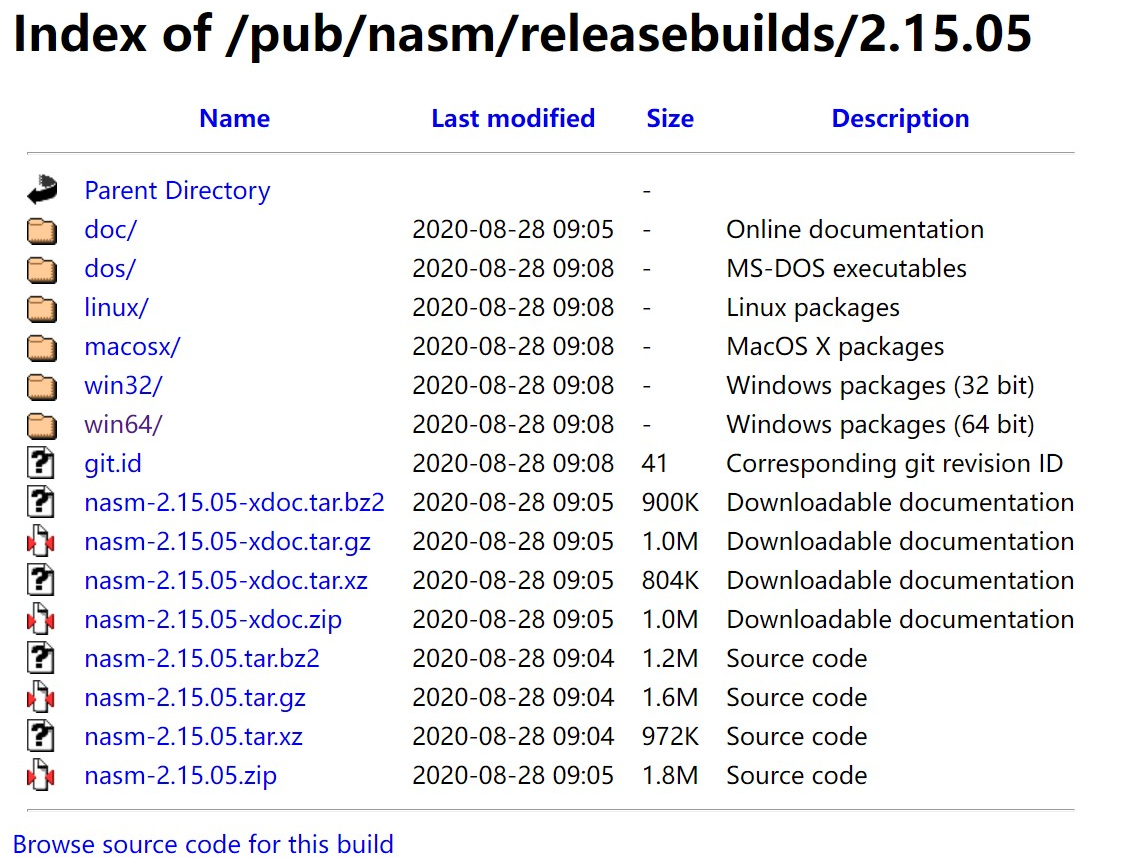Click the Corresponding git revision ID text

click(894, 463)
